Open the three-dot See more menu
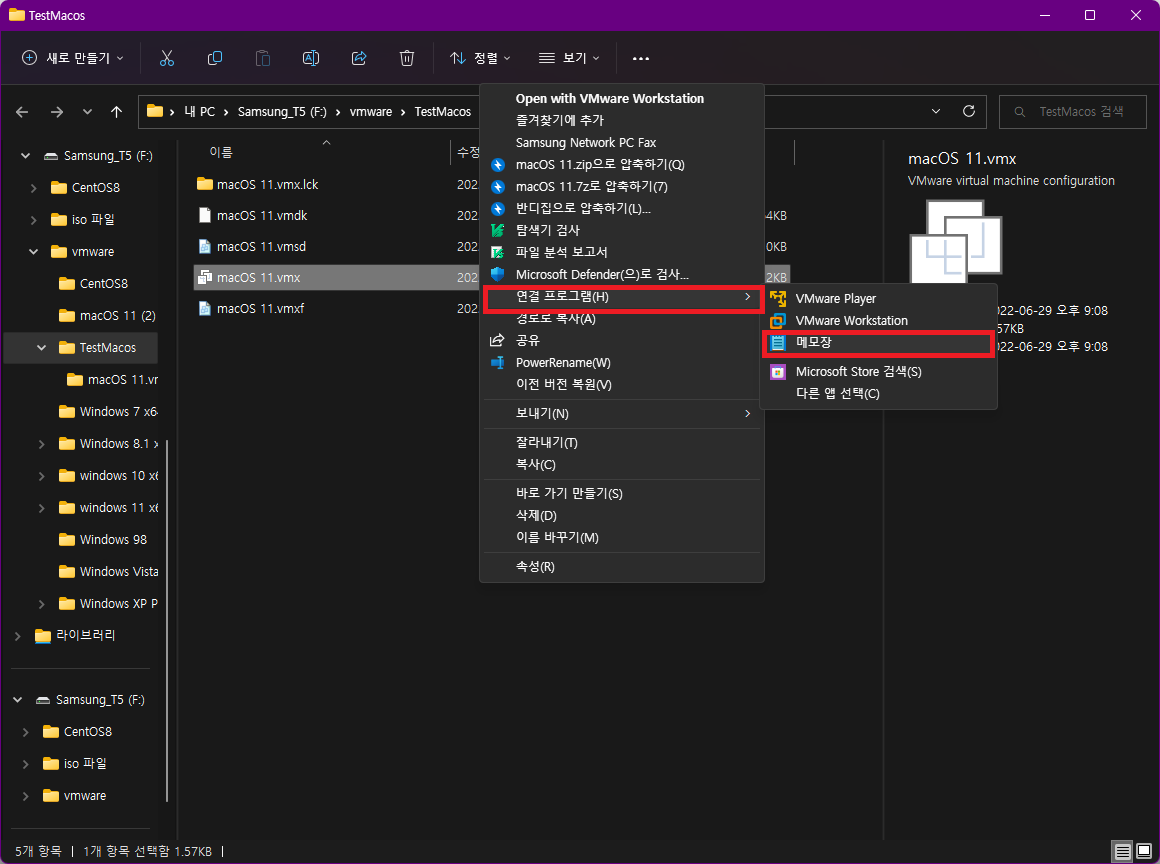 click(641, 58)
